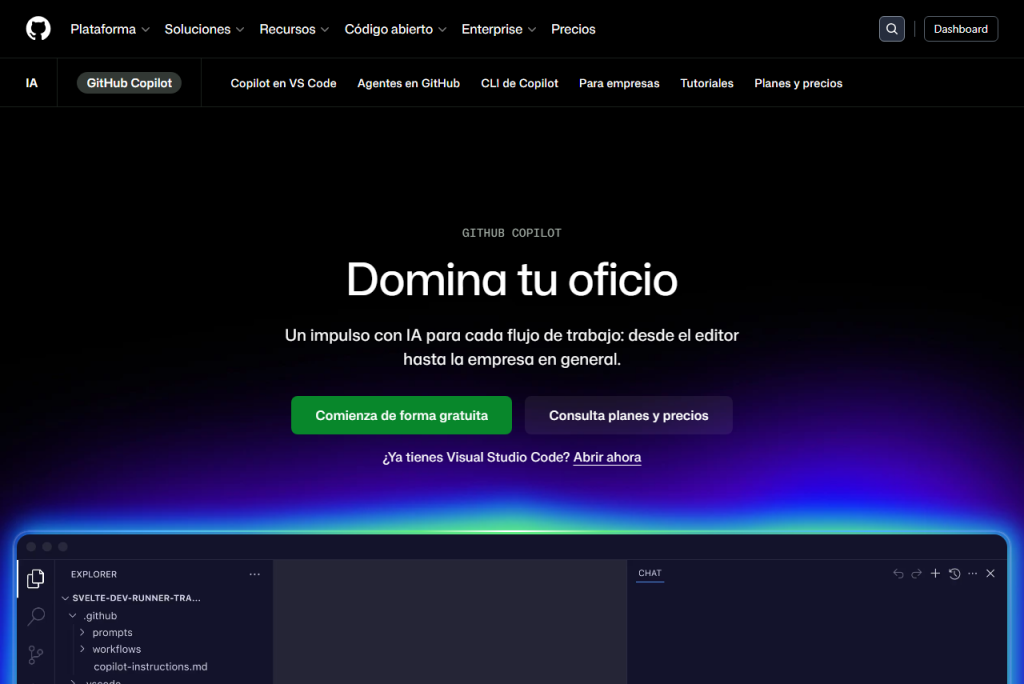Redo chat action with the forward arrow
The image size is (1024, 684).
(916, 573)
